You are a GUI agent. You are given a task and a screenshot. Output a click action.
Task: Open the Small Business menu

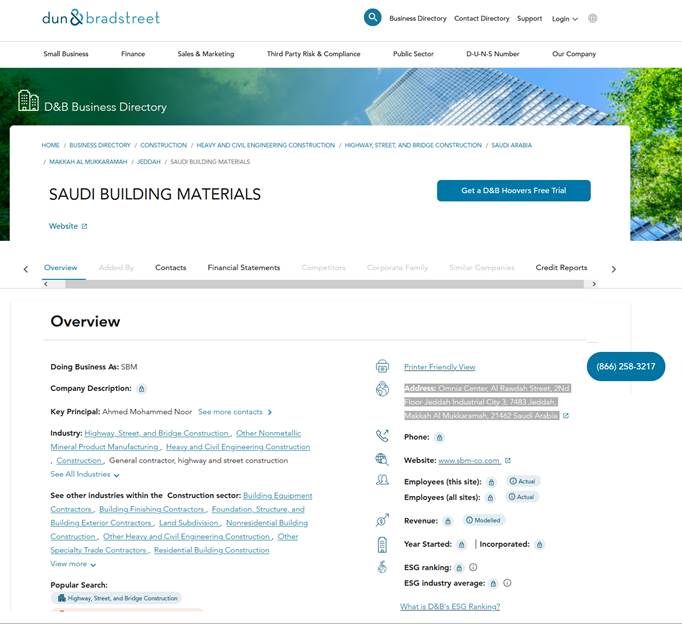coord(66,54)
